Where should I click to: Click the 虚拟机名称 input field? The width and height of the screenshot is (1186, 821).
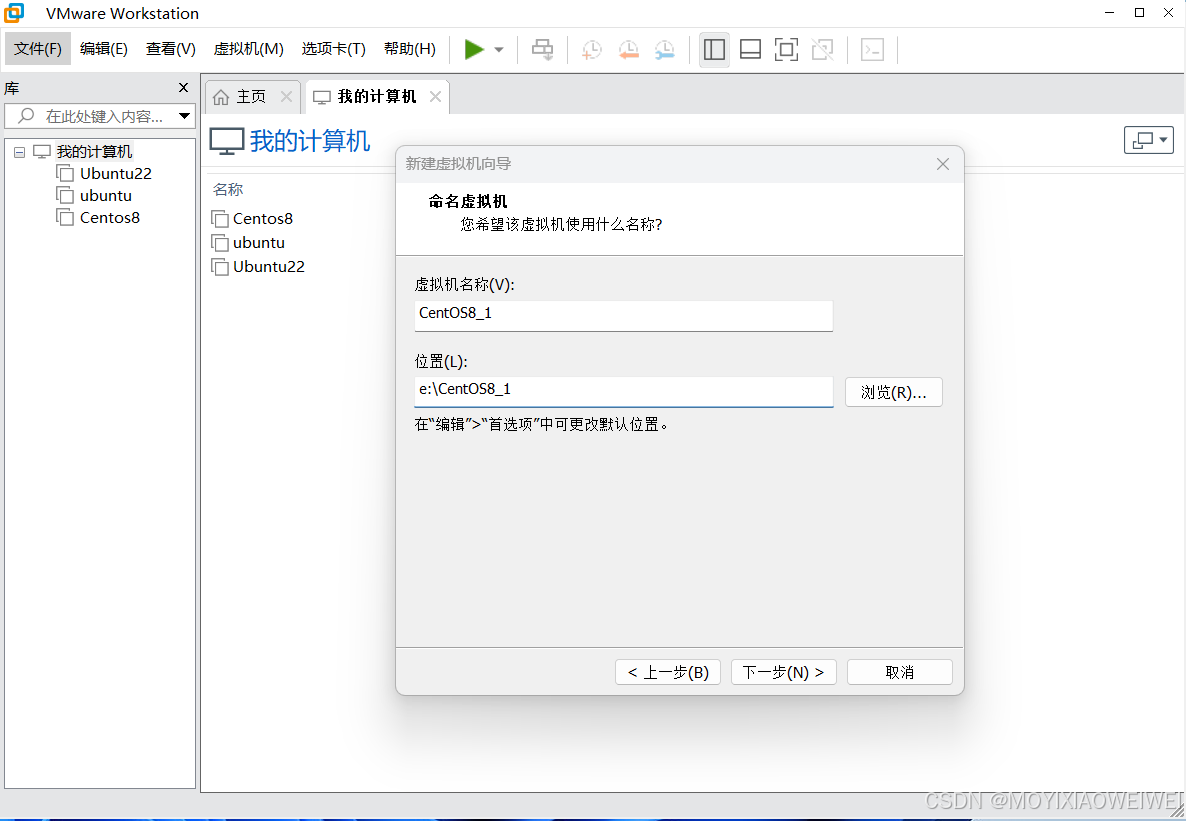(x=623, y=316)
